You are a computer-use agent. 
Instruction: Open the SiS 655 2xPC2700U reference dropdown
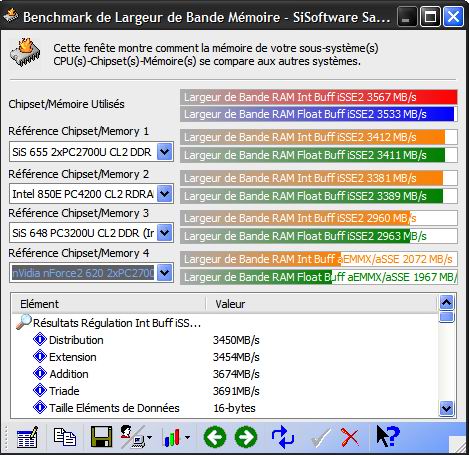165,152
